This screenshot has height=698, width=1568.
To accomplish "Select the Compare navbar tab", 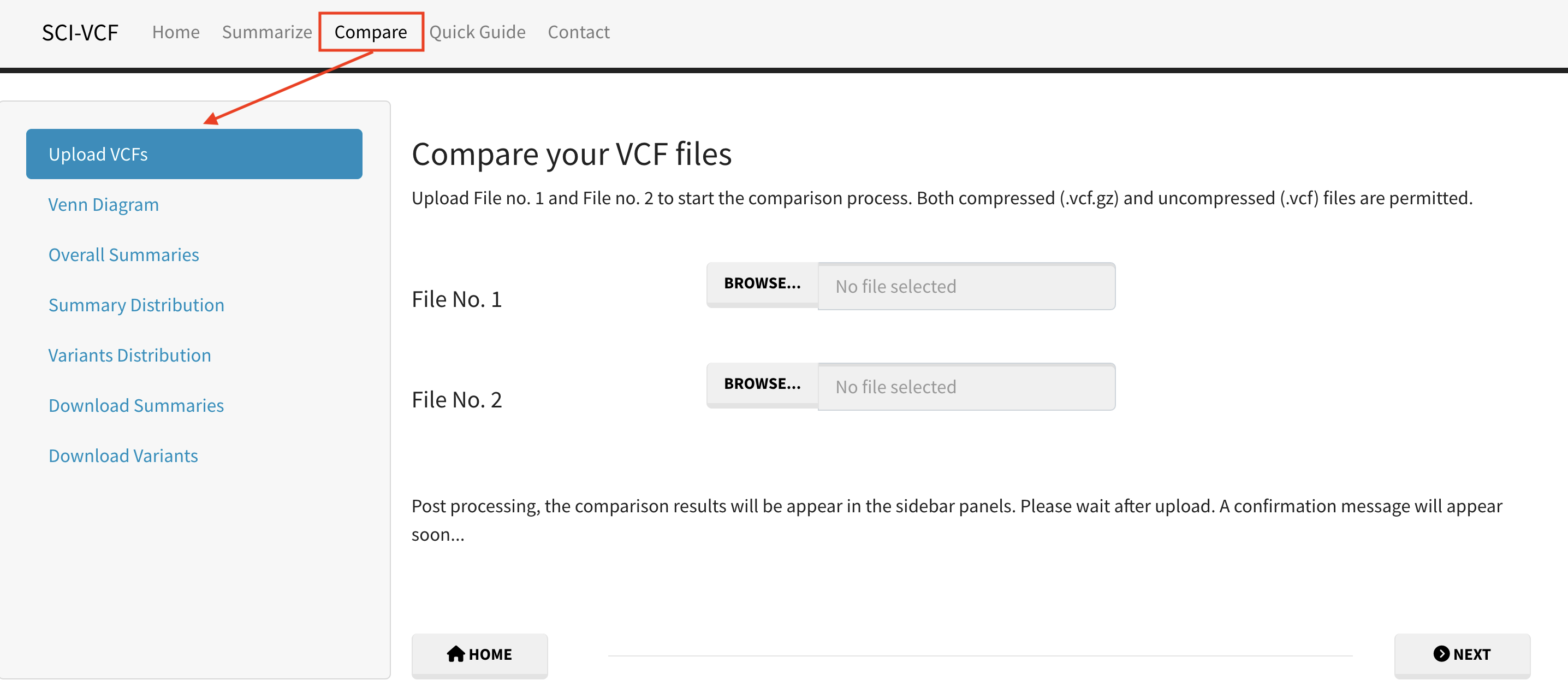I will point(370,32).
